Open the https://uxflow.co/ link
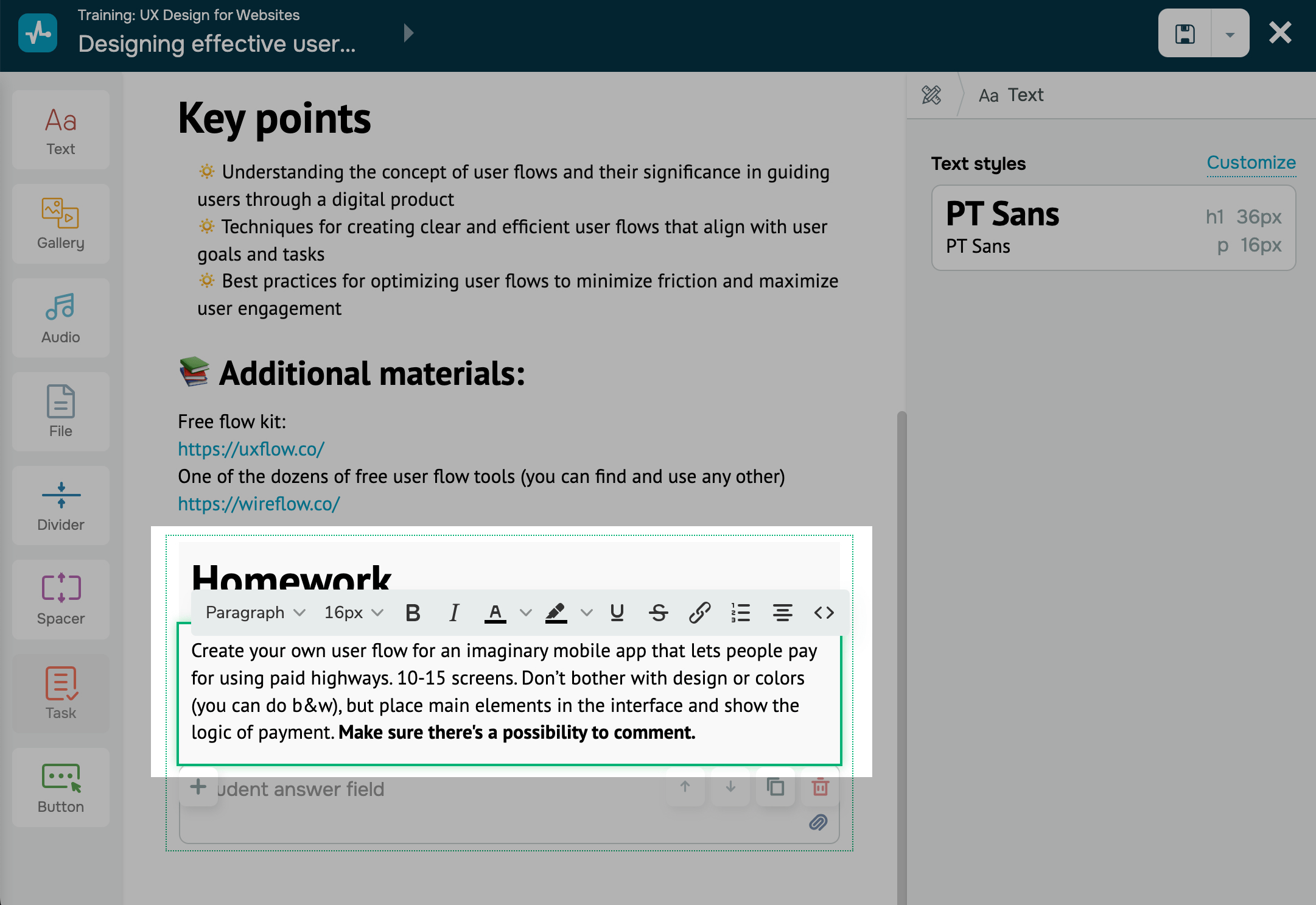The width and height of the screenshot is (1316, 905). coord(251,449)
